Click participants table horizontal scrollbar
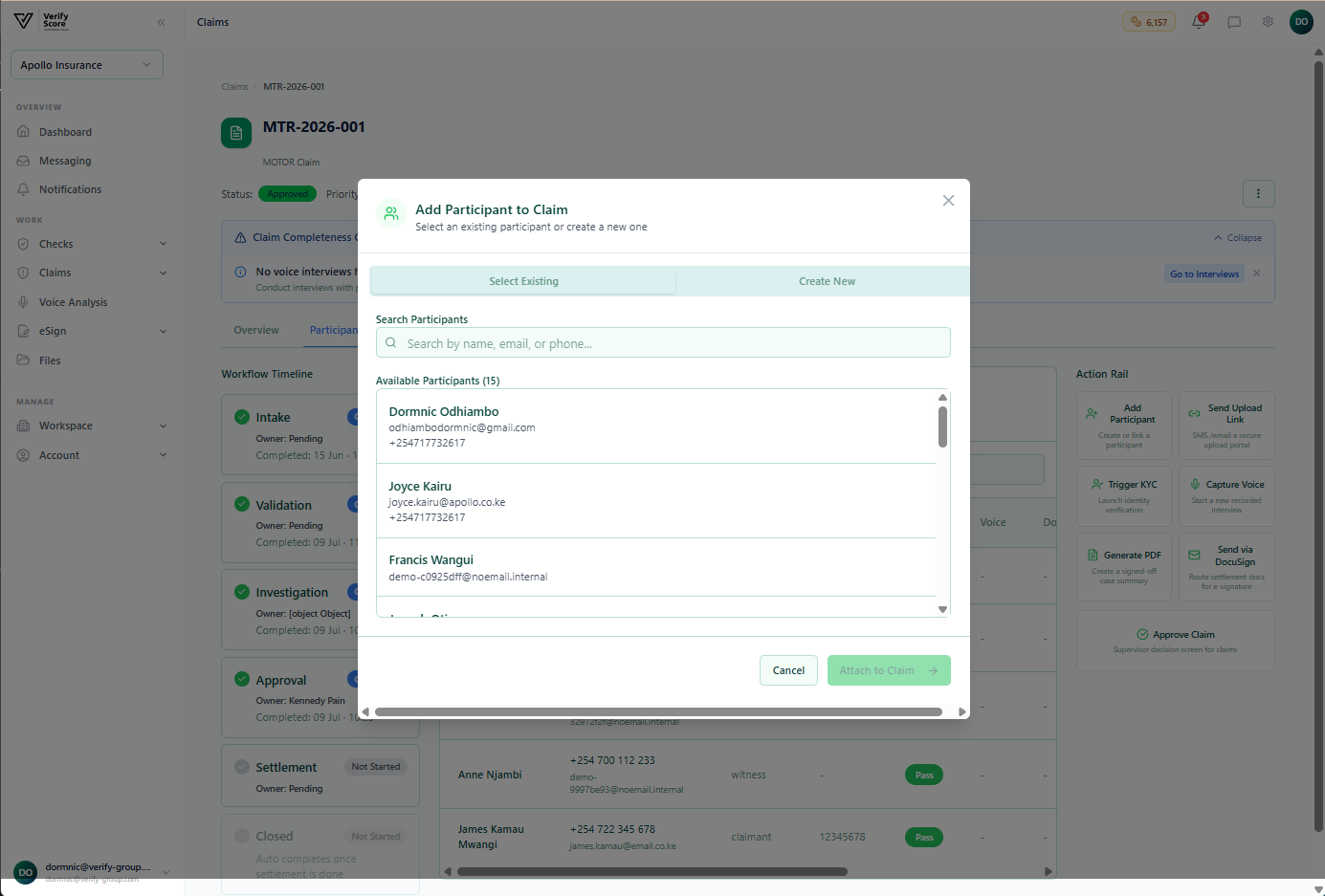This screenshot has height=896, width=1325. tap(652, 871)
